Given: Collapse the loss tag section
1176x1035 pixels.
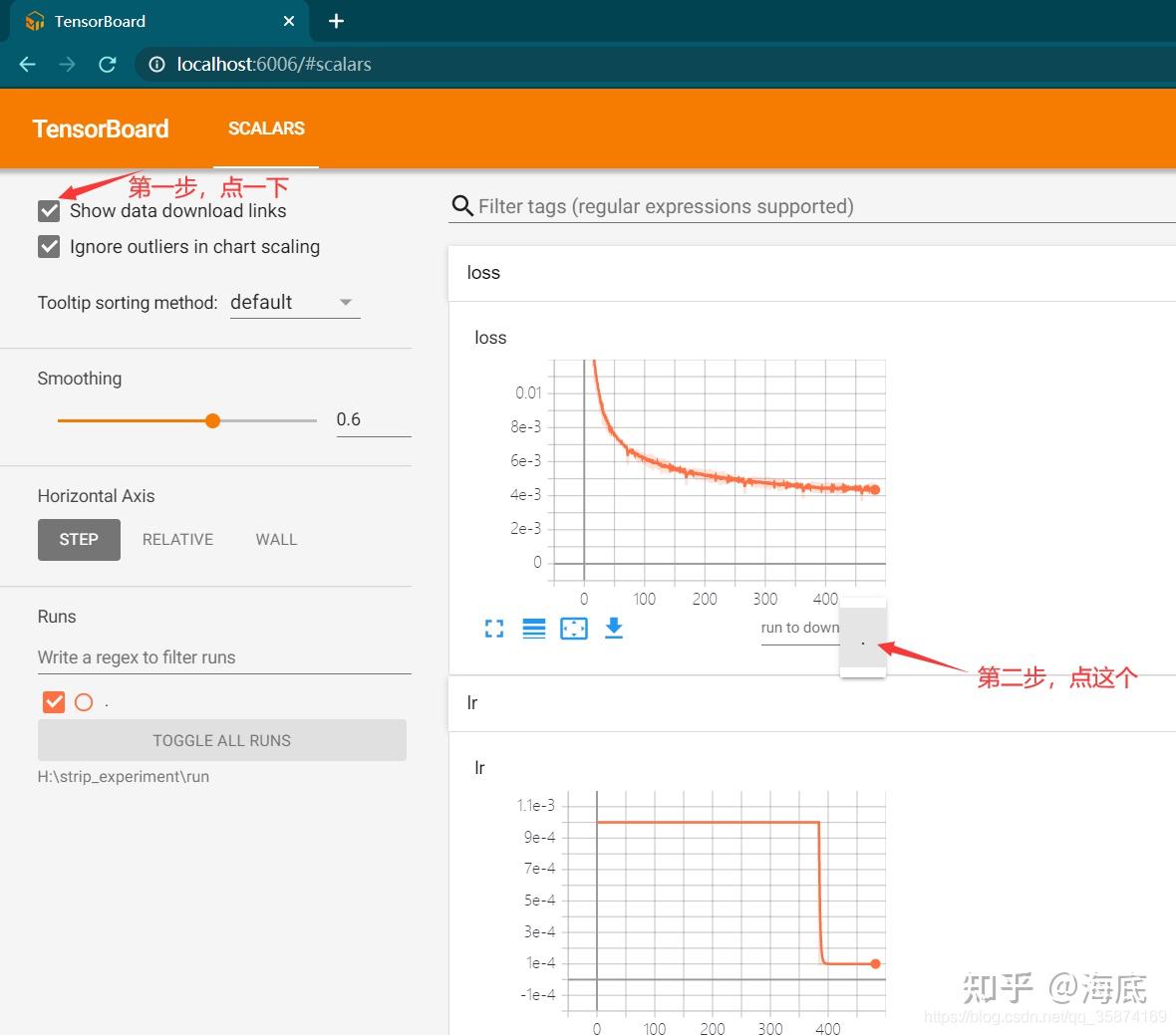Looking at the screenshot, I should click(811, 273).
